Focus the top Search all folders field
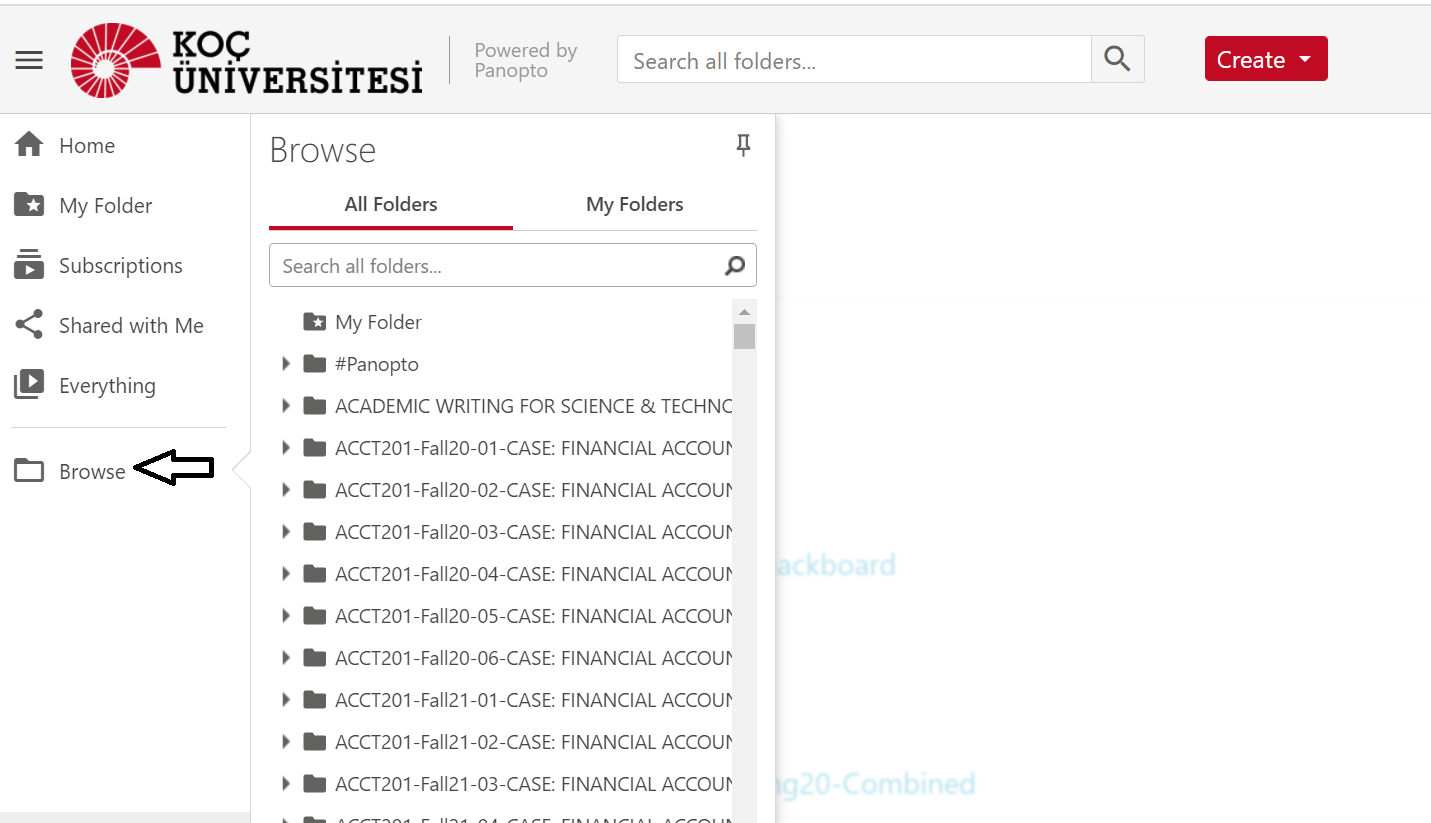The width and height of the screenshot is (1431, 823). pyautogui.click(x=854, y=61)
